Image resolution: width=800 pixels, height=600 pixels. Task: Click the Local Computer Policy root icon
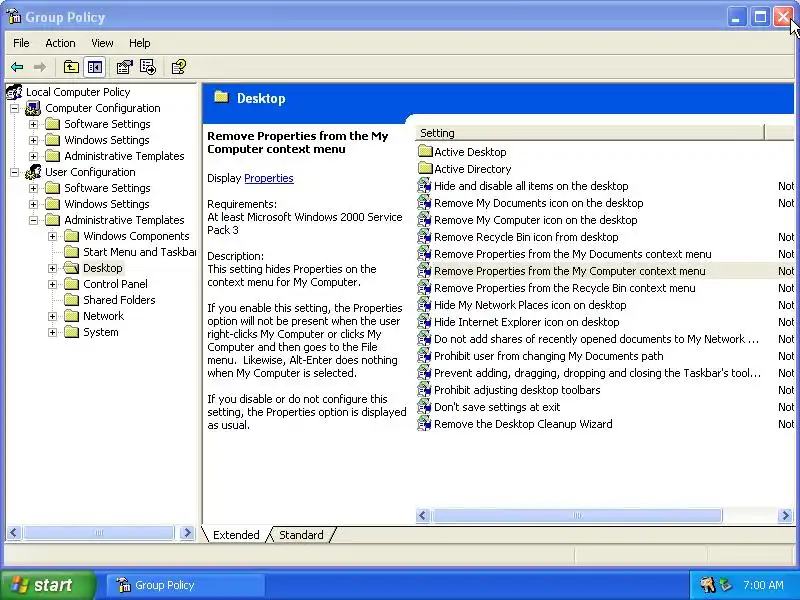coord(14,92)
